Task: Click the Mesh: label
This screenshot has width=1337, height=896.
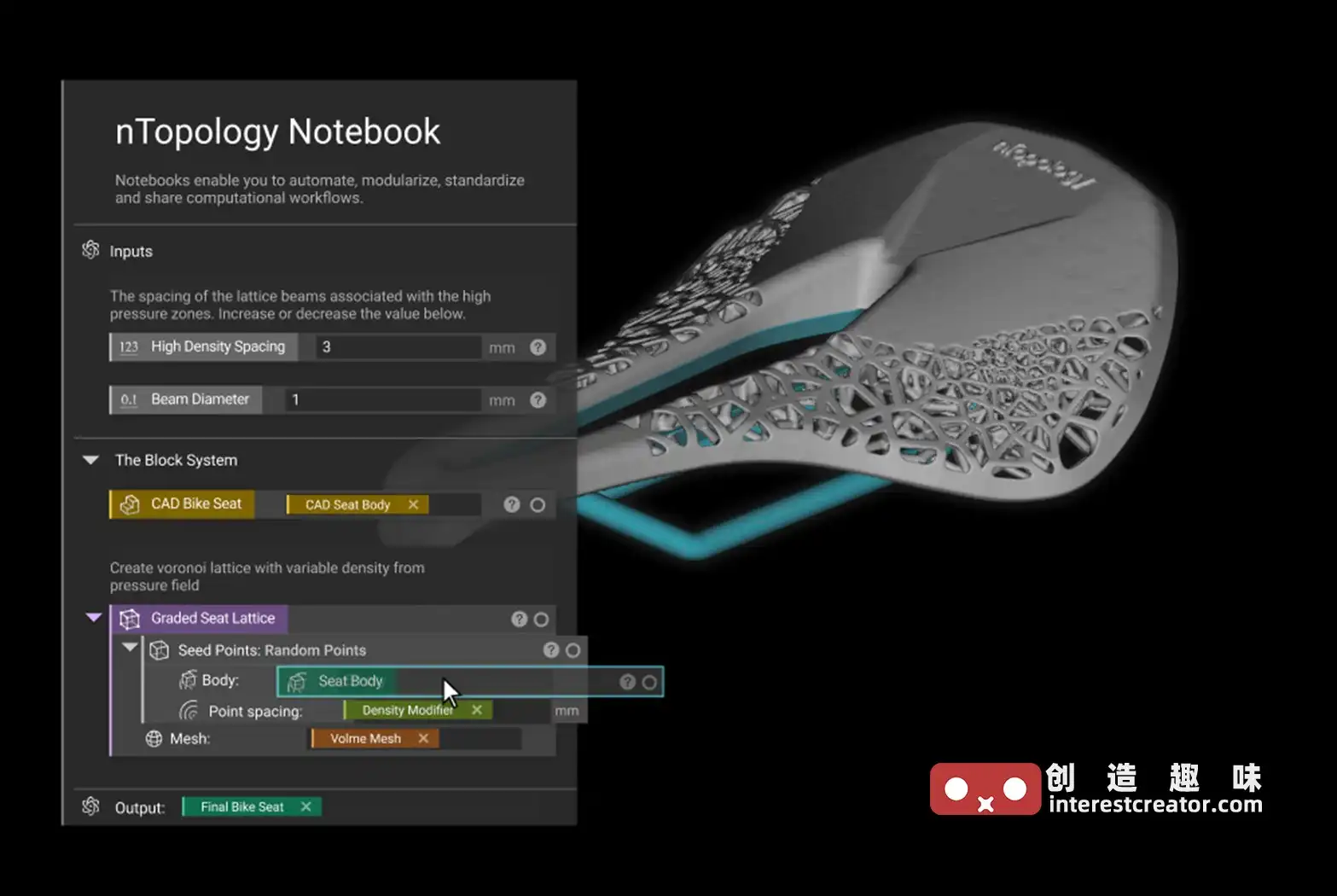Action: click(189, 738)
